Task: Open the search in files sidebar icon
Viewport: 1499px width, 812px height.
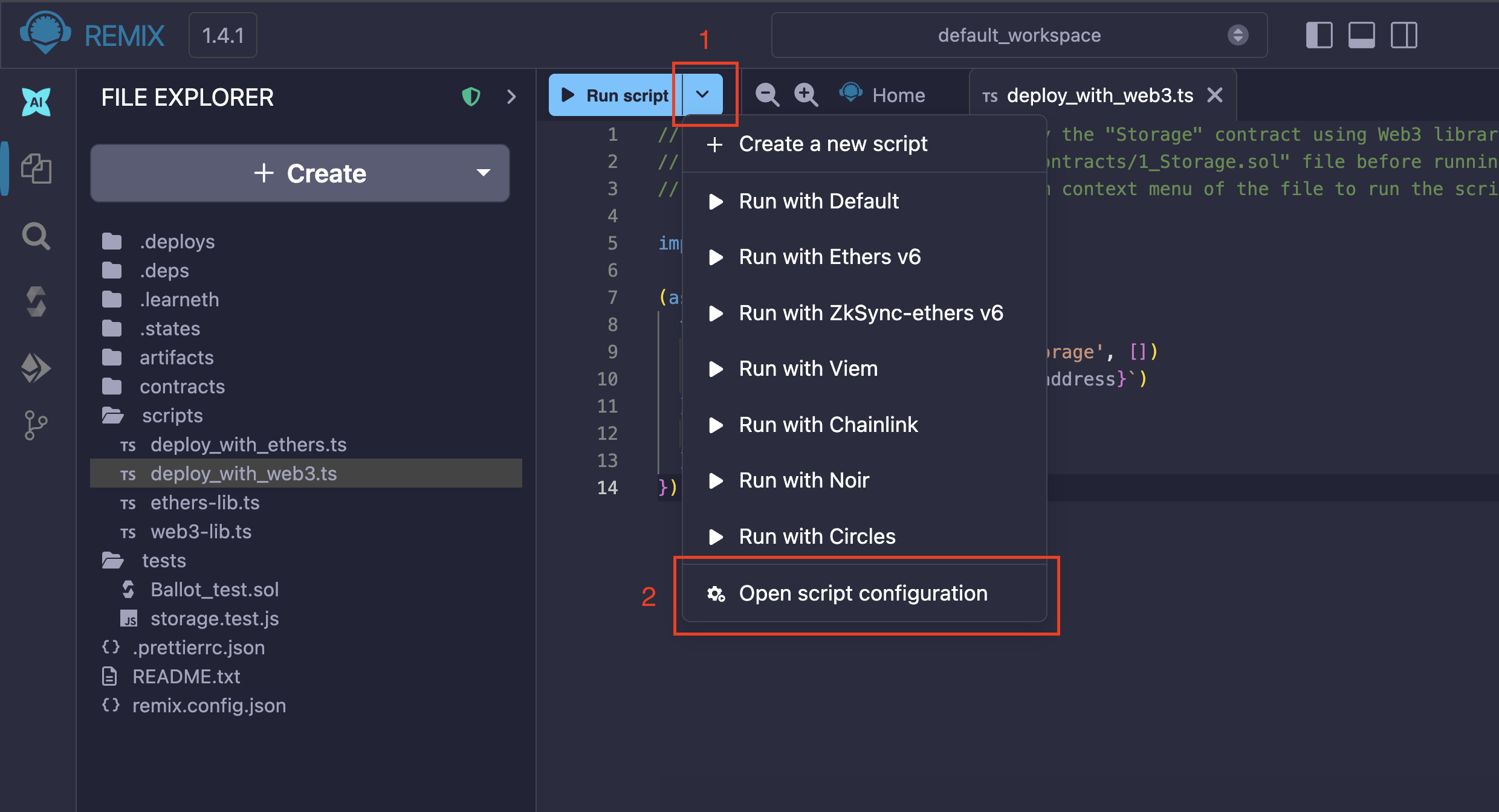Action: [x=36, y=236]
